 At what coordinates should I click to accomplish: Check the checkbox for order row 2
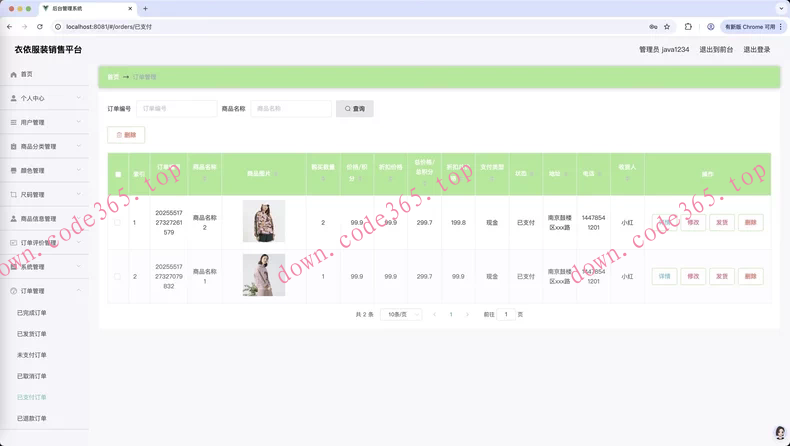pos(117,276)
